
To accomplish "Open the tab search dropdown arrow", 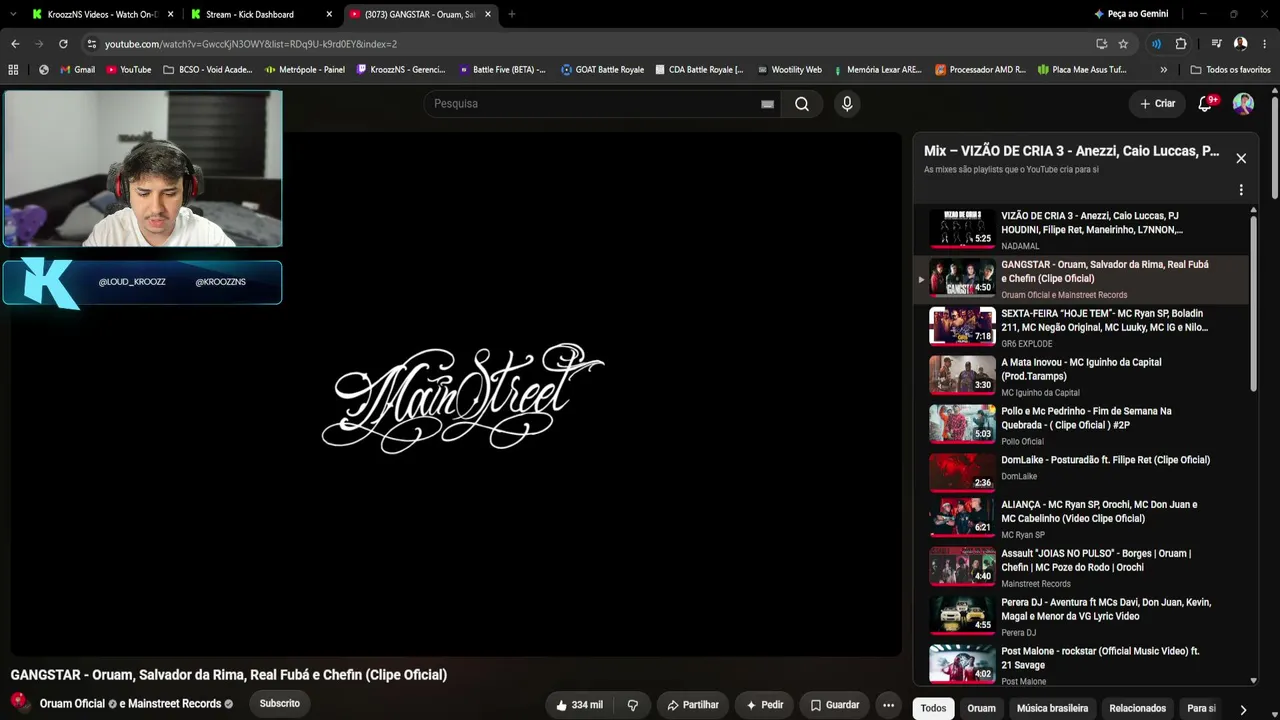I will (x=13, y=14).
